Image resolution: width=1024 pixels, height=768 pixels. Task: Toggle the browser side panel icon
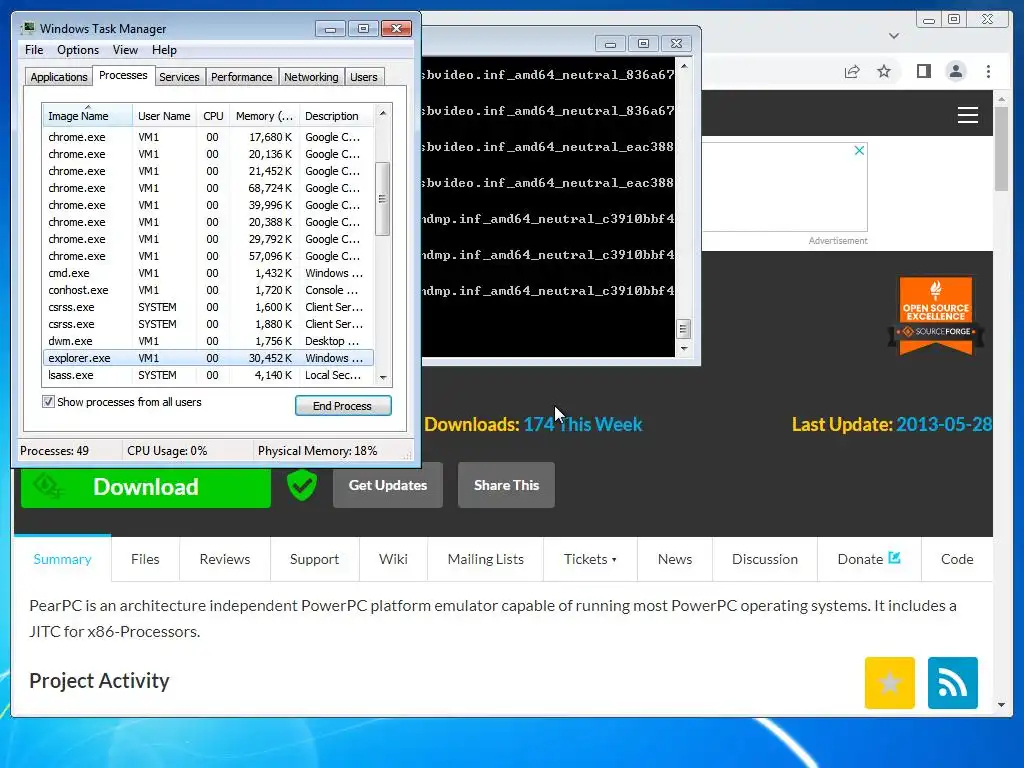tap(923, 71)
